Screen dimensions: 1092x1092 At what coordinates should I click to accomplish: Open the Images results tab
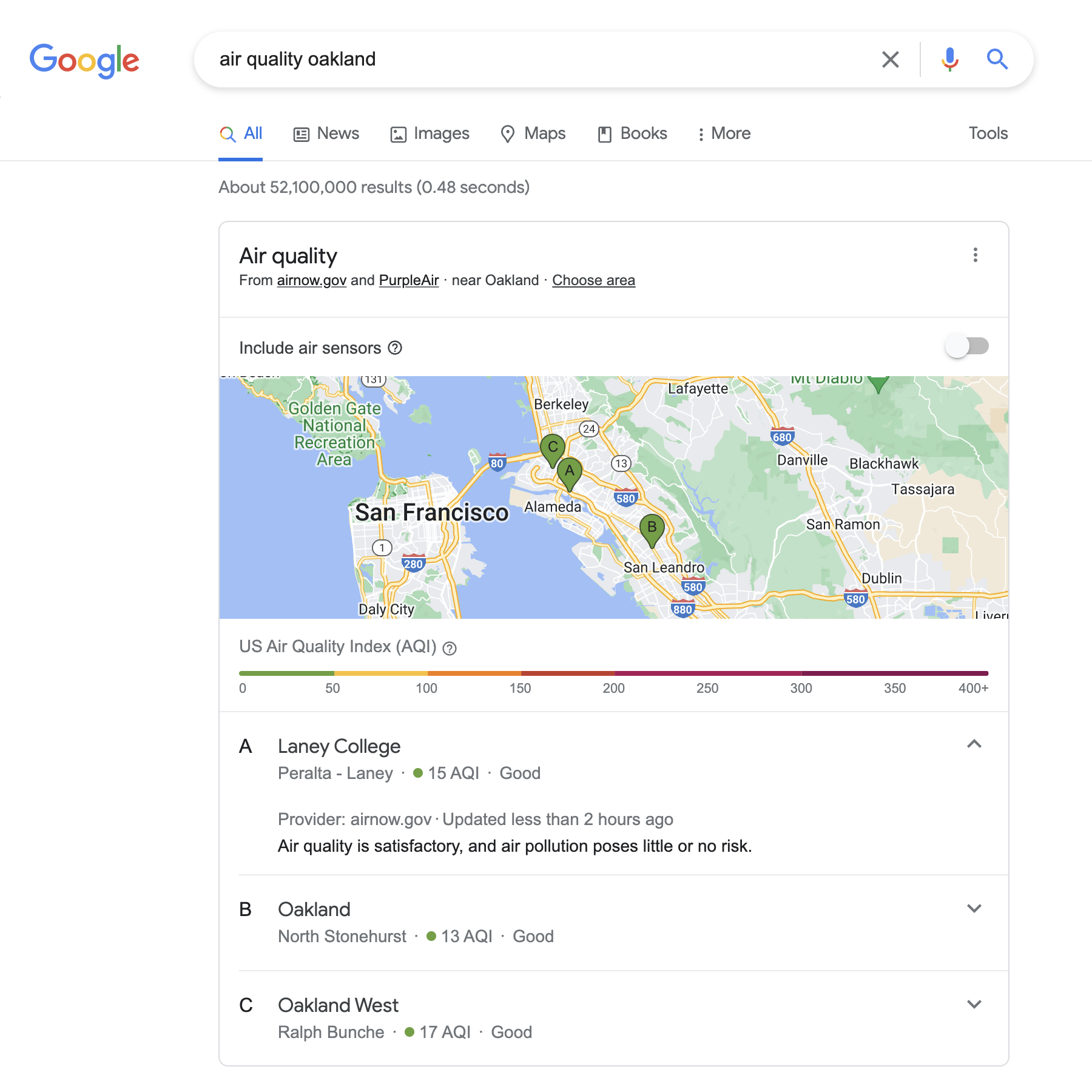click(x=430, y=133)
